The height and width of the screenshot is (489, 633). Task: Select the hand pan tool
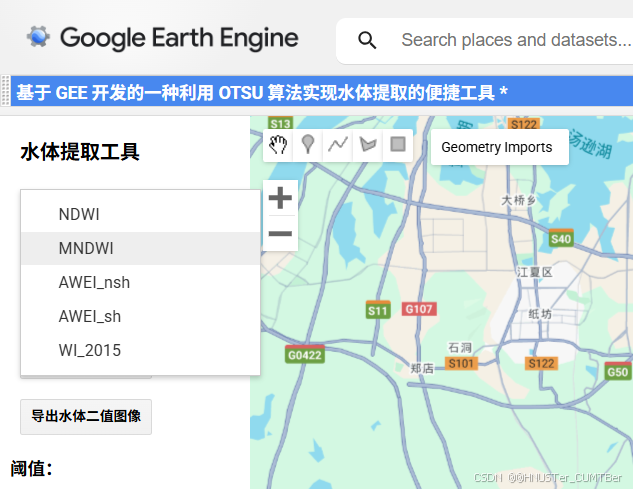tap(278, 145)
